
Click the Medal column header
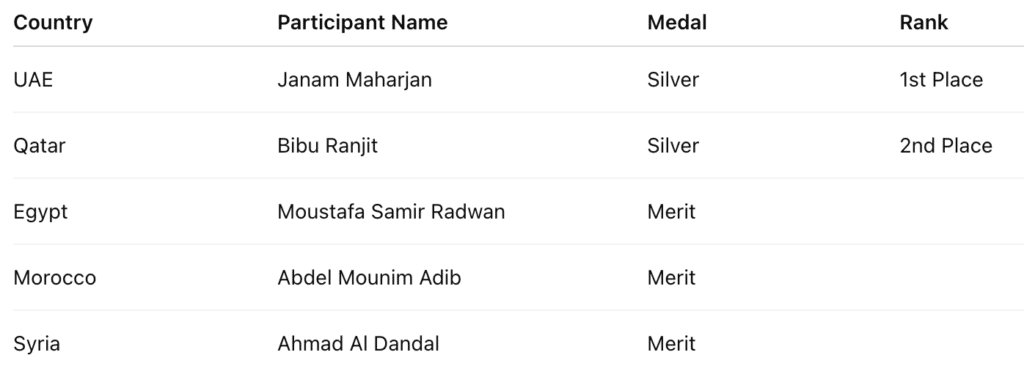pyautogui.click(x=677, y=22)
